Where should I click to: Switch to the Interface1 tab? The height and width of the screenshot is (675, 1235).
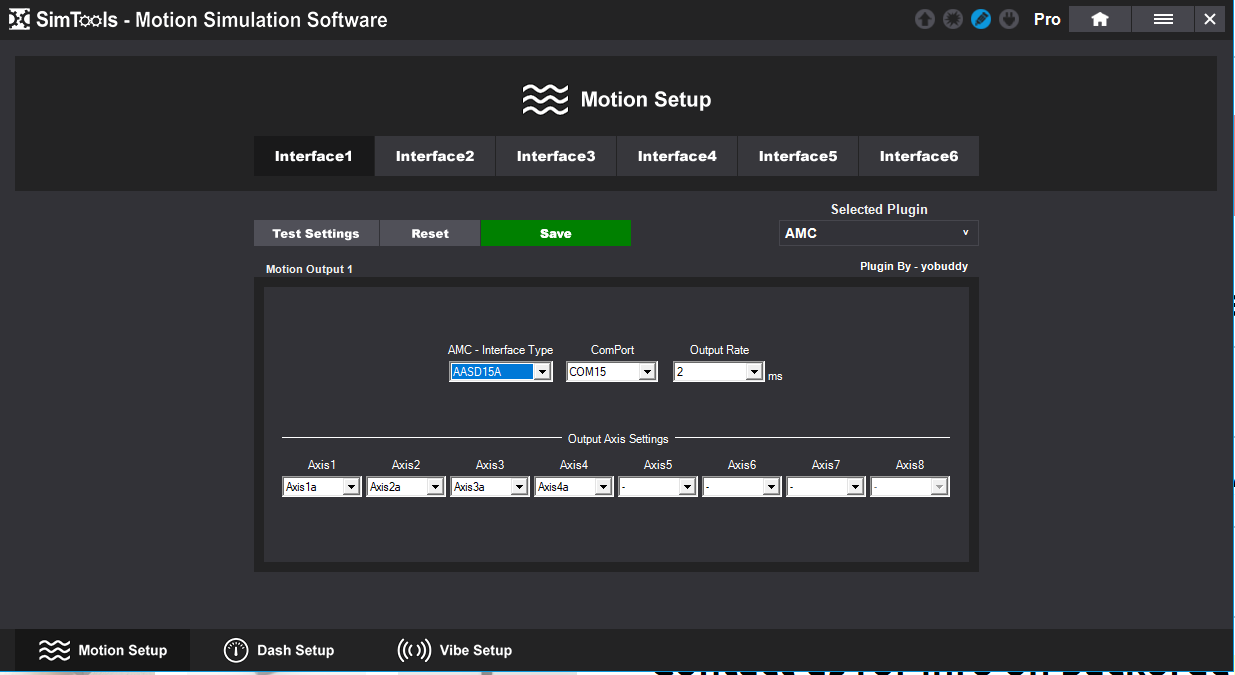(314, 156)
